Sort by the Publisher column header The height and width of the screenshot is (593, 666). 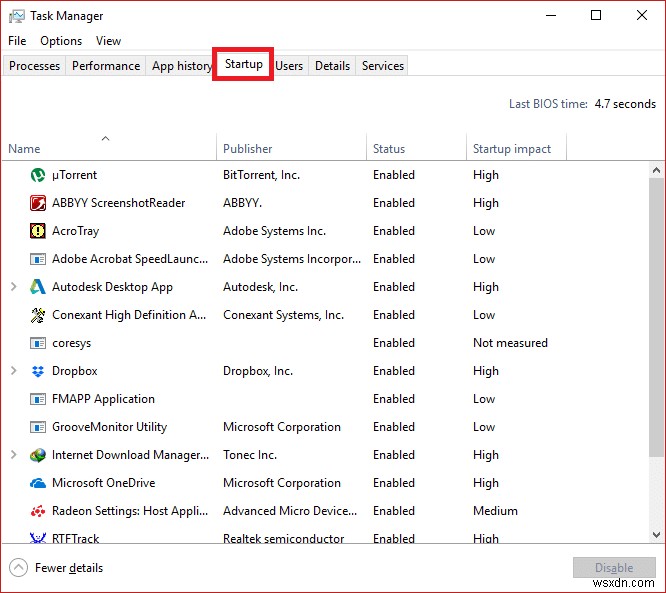click(291, 147)
